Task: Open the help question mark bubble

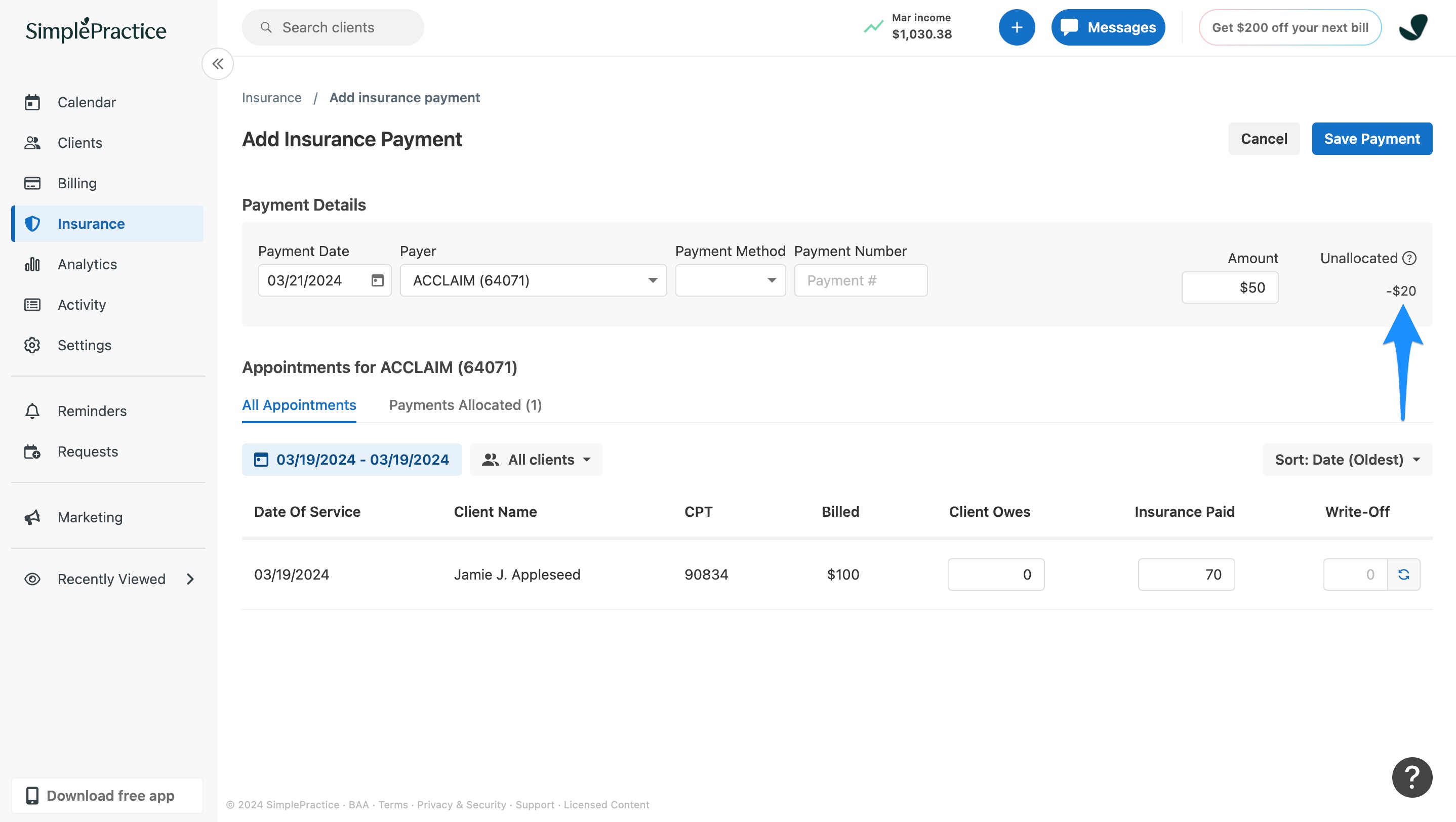Action: click(1412, 777)
